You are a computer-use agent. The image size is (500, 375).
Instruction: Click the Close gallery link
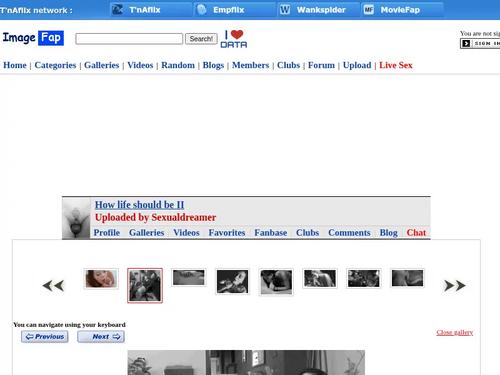455,333
